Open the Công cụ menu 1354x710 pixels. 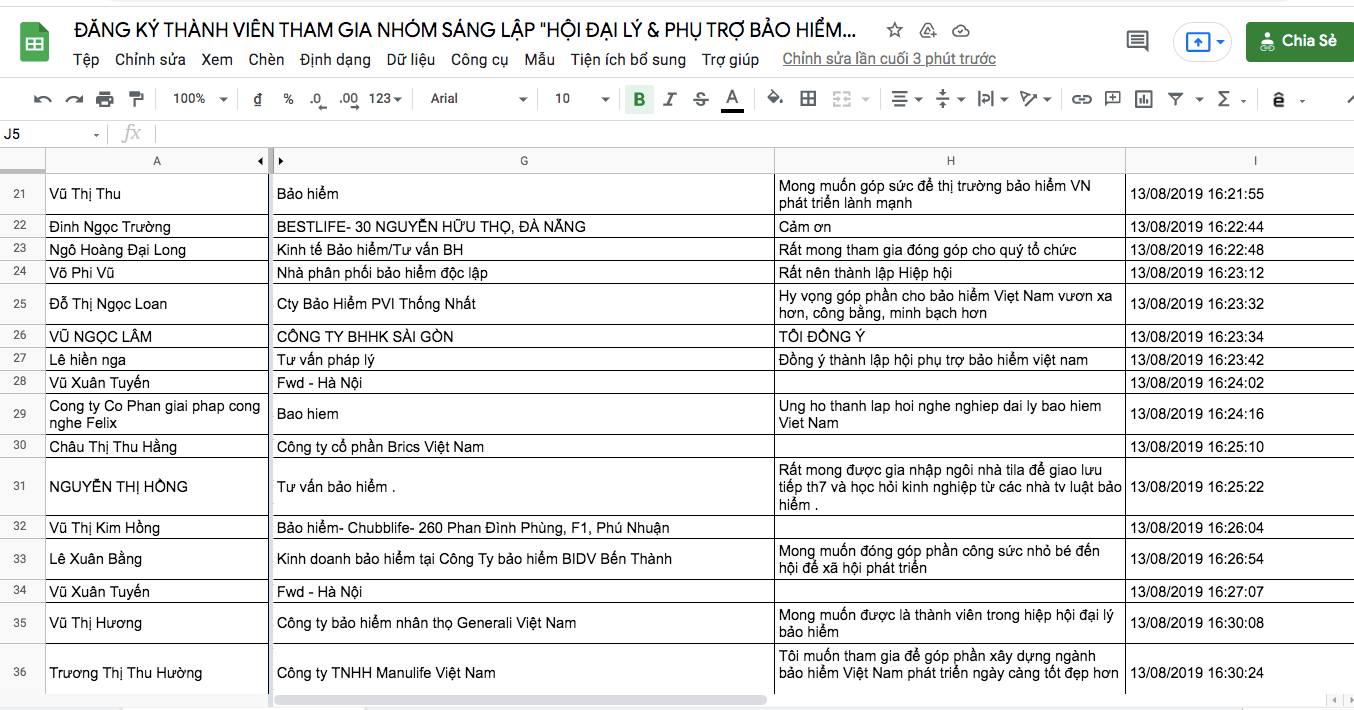coord(480,60)
